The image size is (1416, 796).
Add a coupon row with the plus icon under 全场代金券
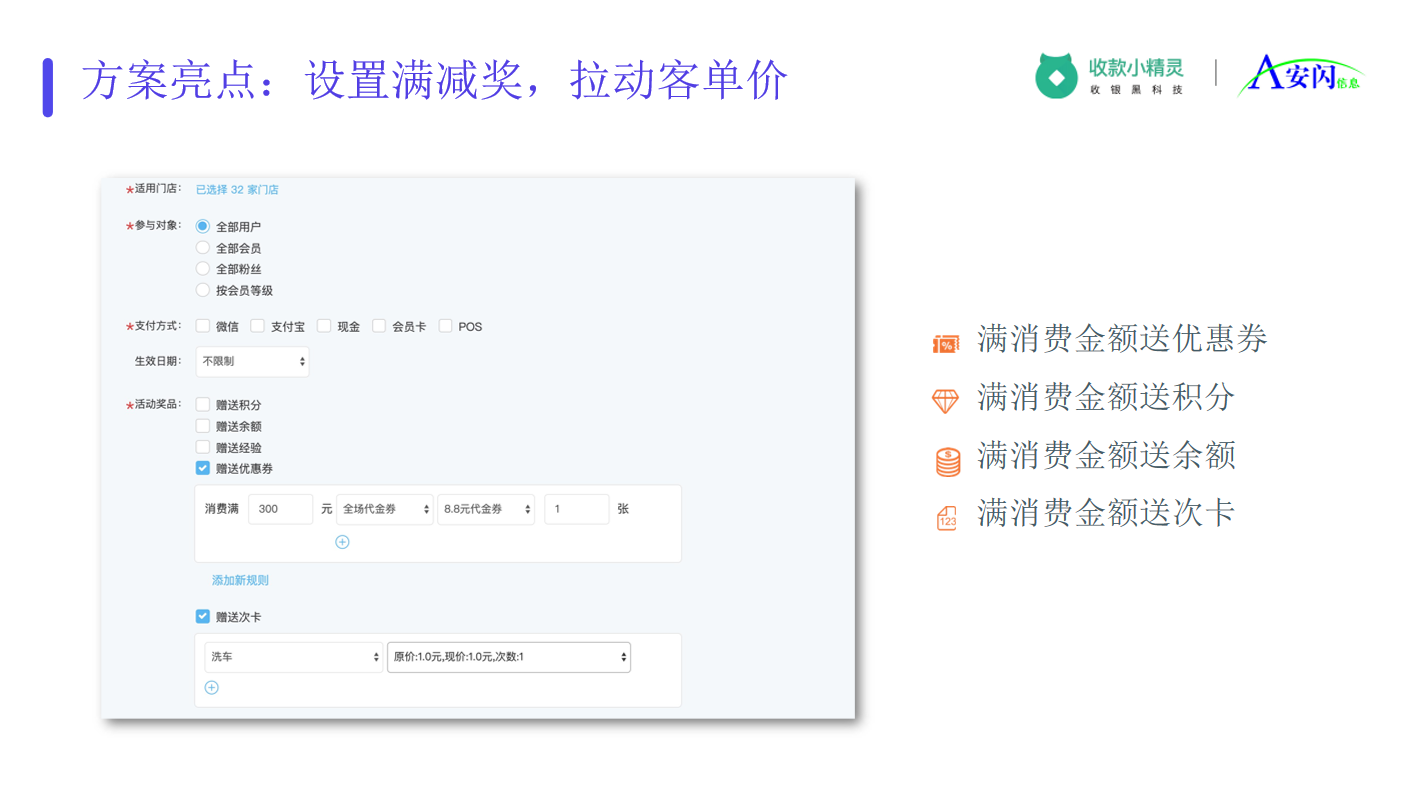point(342,542)
